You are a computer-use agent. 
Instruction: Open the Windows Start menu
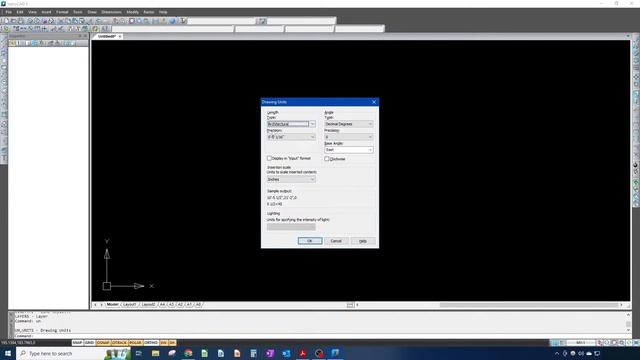tap(8, 353)
